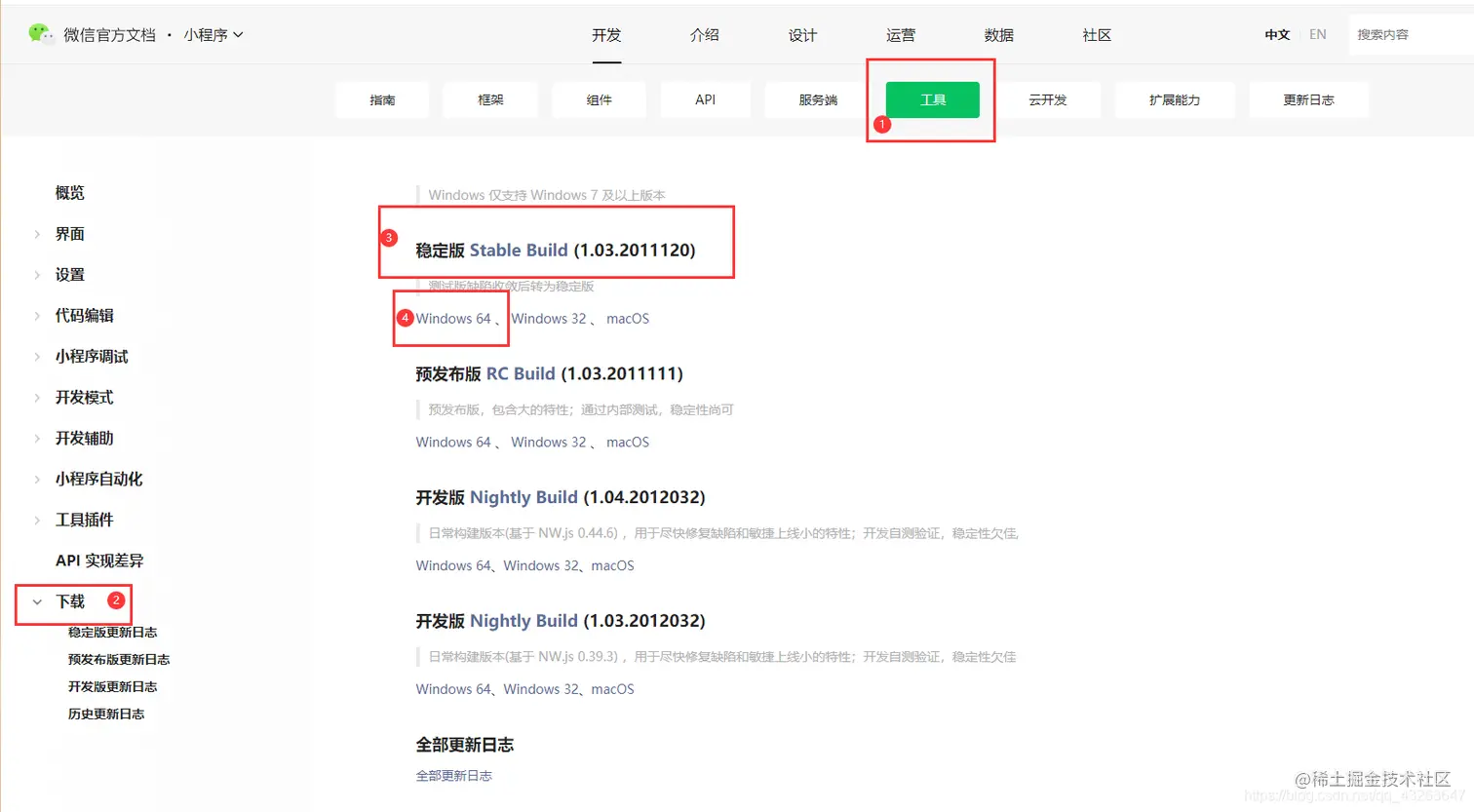Screen dimensions: 1474x812
Task: Select the 设计 top navigation tab
Action: coord(802,35)
